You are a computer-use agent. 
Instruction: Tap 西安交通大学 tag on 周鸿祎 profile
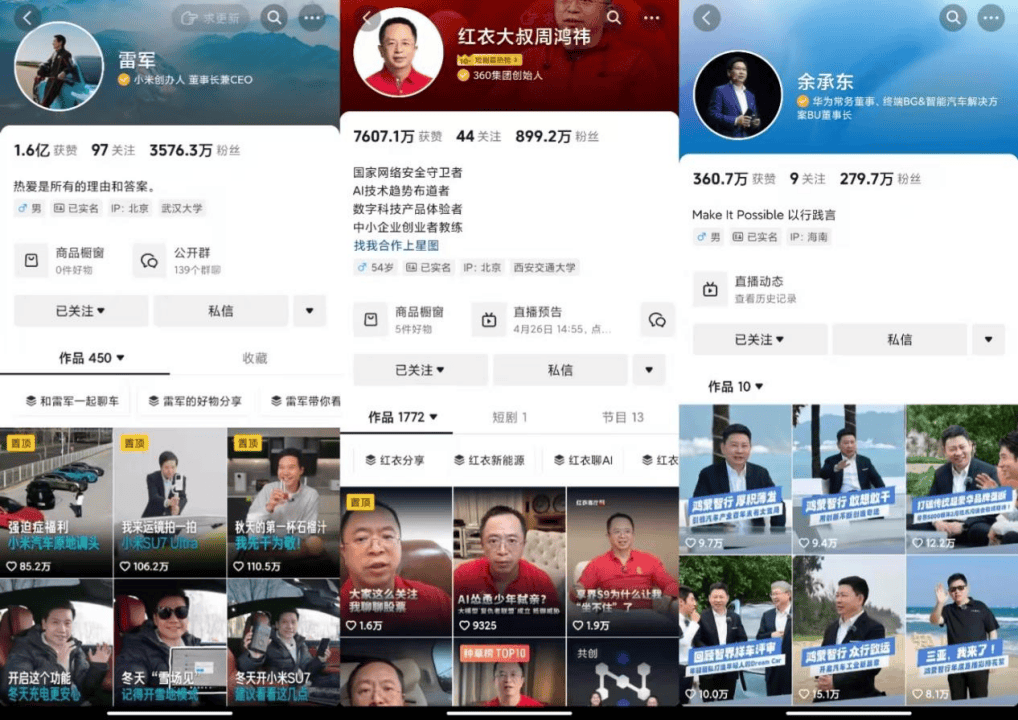coord(544,267)
